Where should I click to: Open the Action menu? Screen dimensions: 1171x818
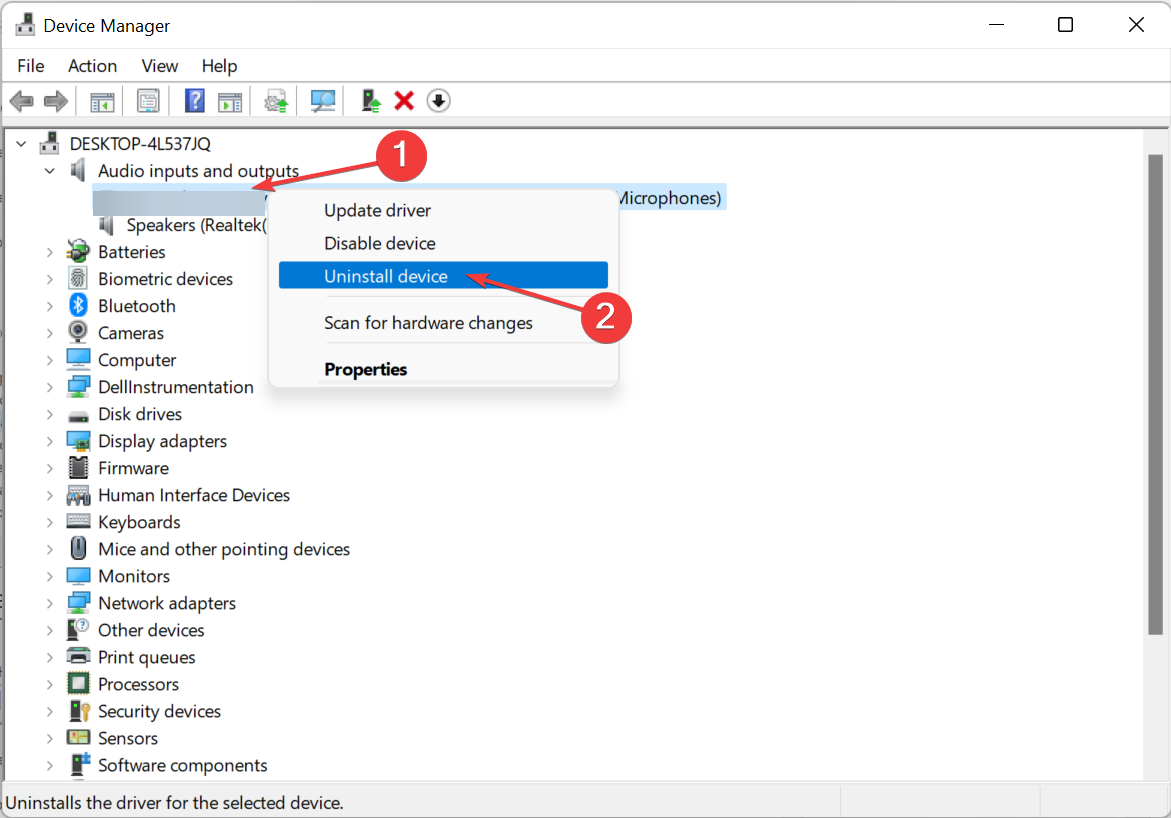pos(93,66)
